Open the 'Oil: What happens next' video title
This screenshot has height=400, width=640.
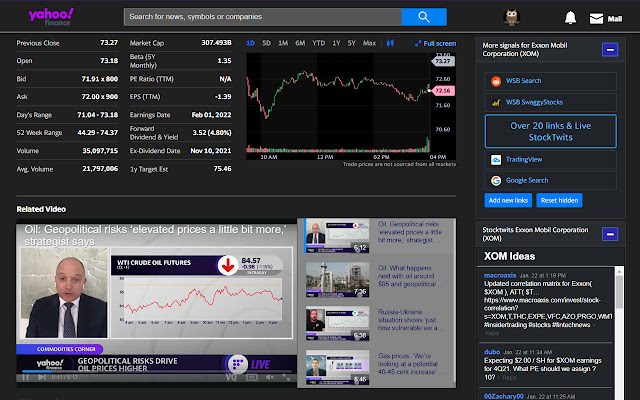[x=409, y=276]
